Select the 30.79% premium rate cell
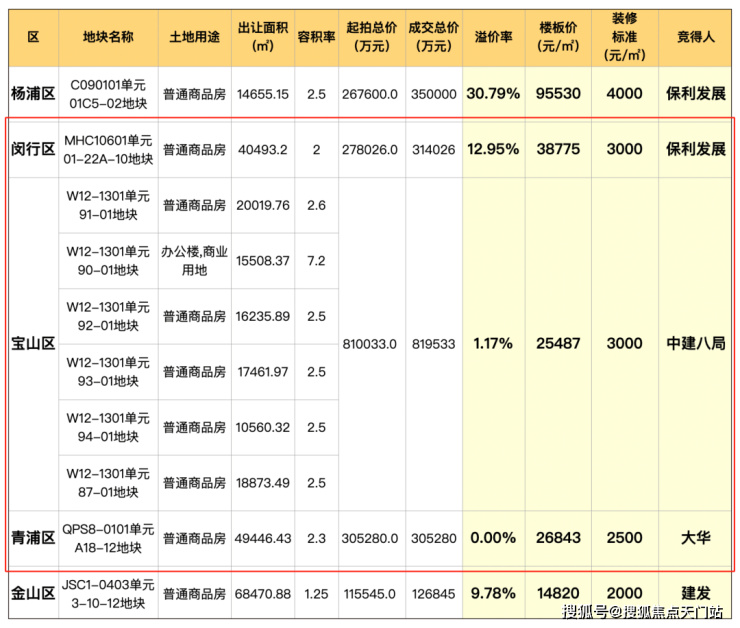This screenshot has width=740, height=628. click(x=494, y=94)
